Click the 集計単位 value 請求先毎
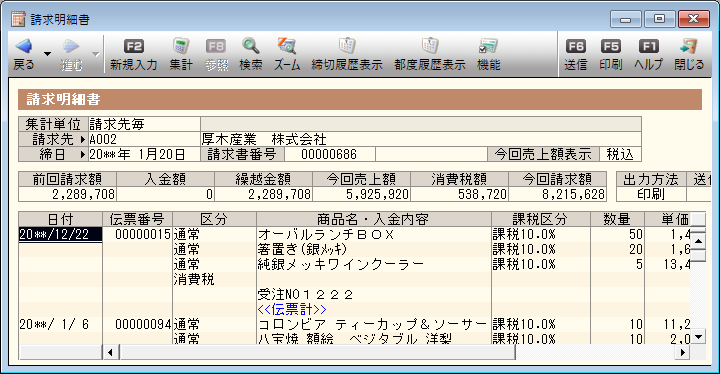 144,124
